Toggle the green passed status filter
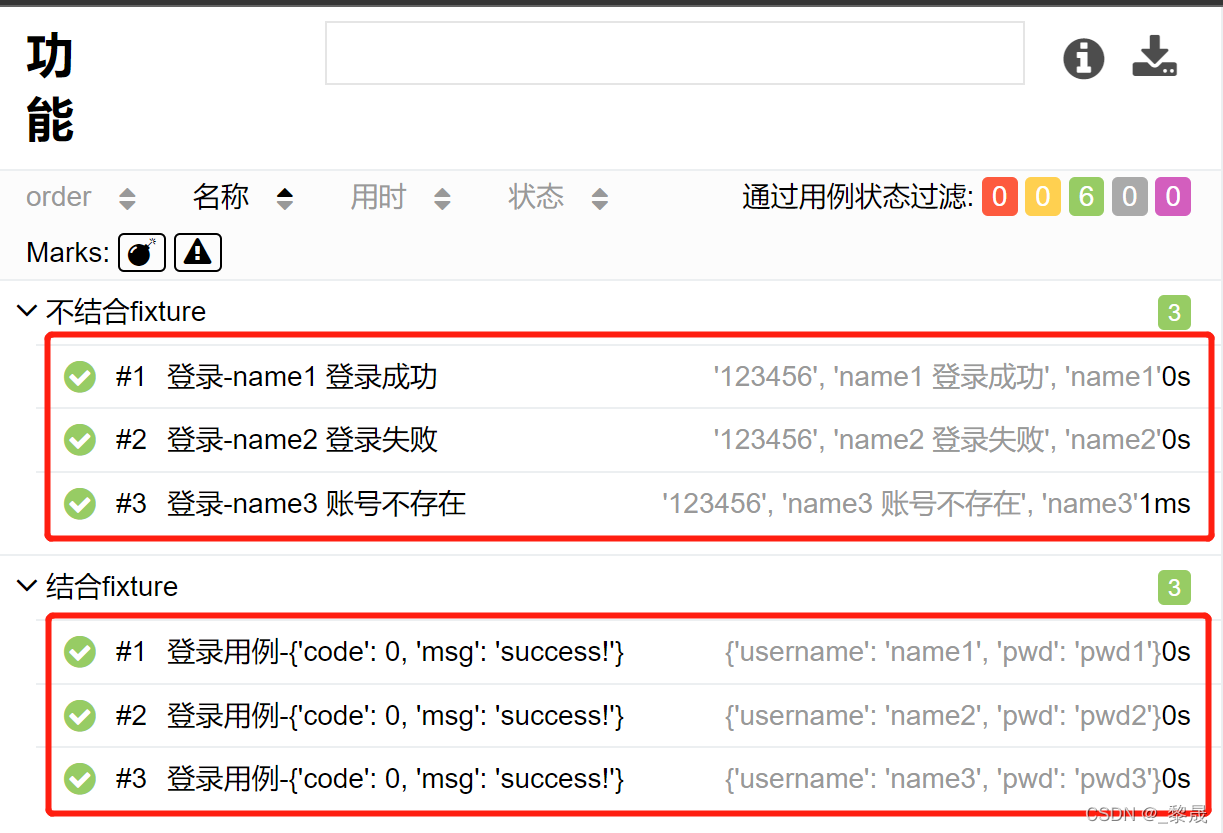This screenshot has width=1223, height=833. pyautogui.click(x=1086, y=196)
